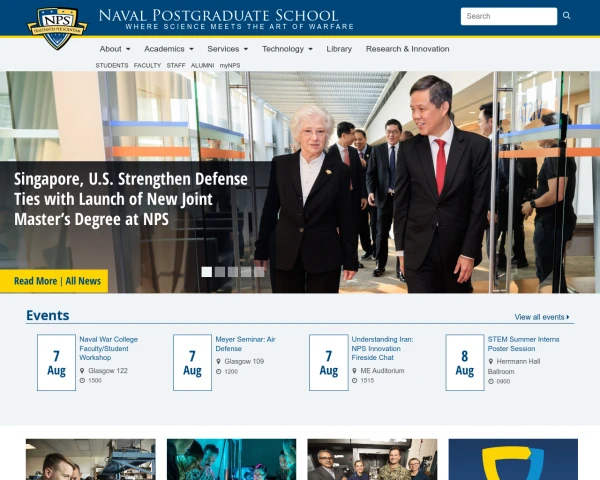Select the fourth carousel slide indicator
This screenshot has width=600, height=480.
tap(246, 272)
